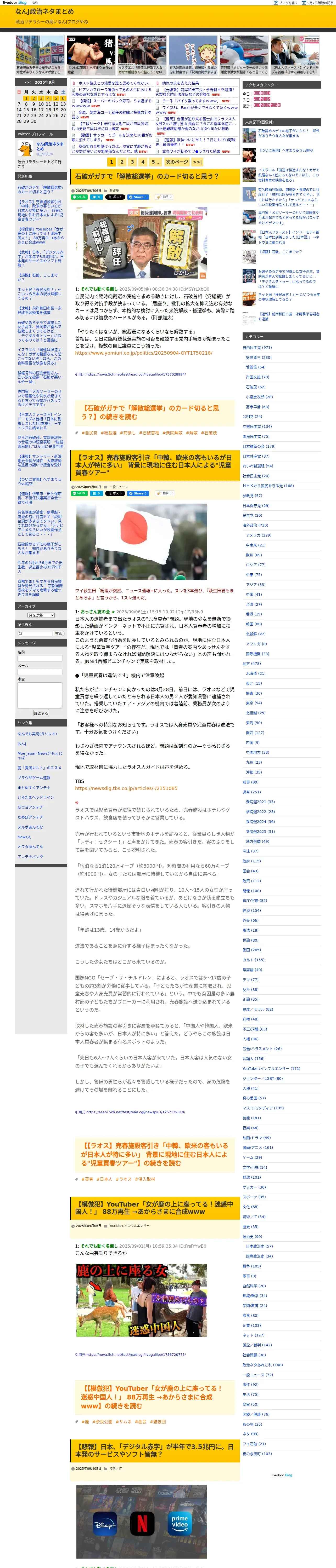
Task: Click the >>| last page link
Action: (x=198, y=162)
